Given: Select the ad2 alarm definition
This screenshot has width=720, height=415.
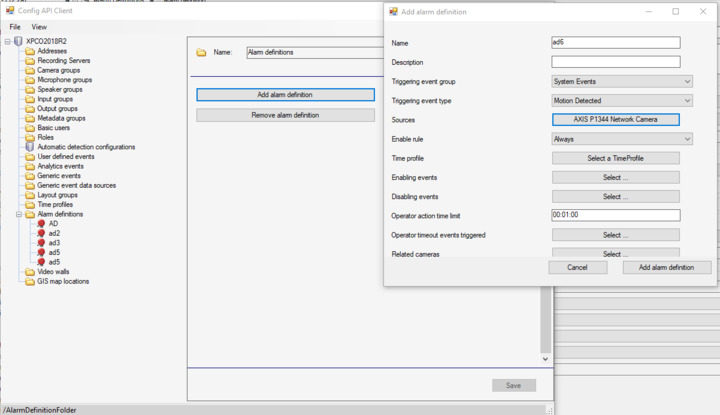Looking at the screenshot, I should tap(54, 233).
